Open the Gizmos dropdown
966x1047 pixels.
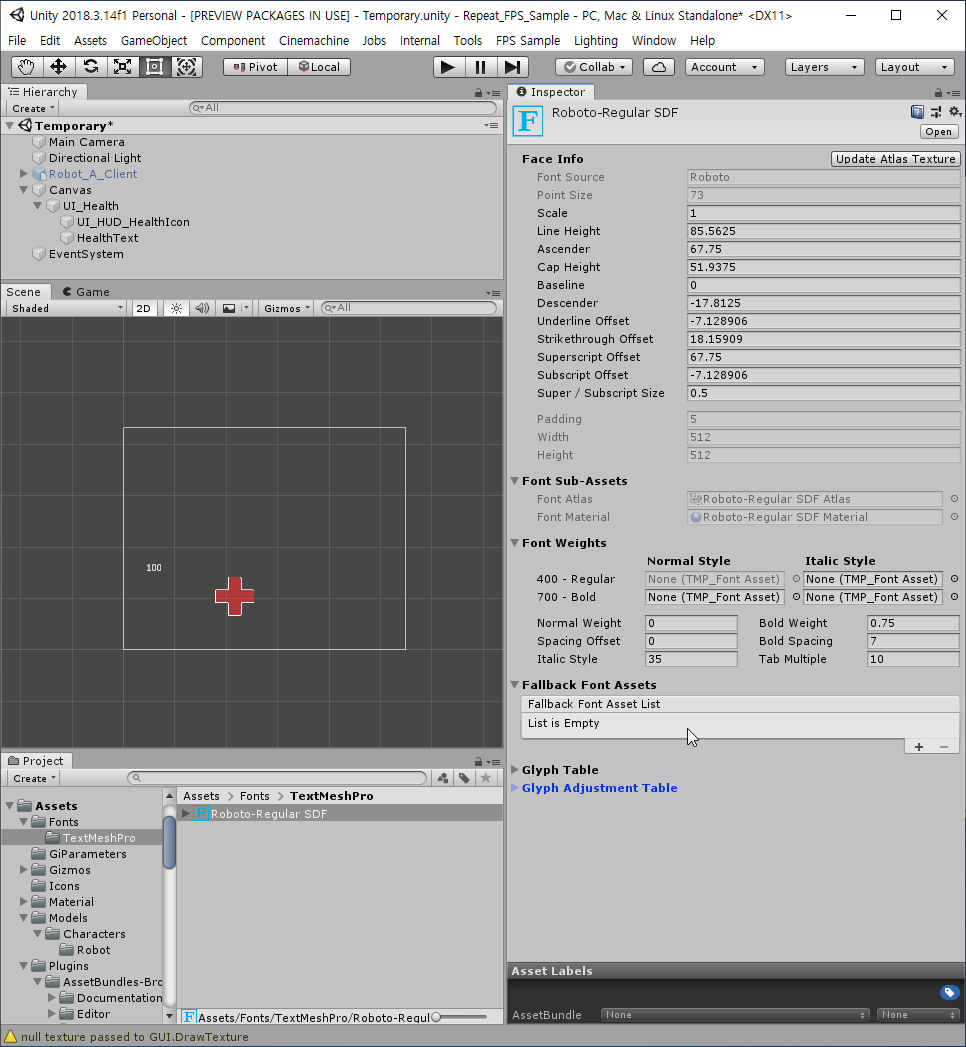coord(286,308)
